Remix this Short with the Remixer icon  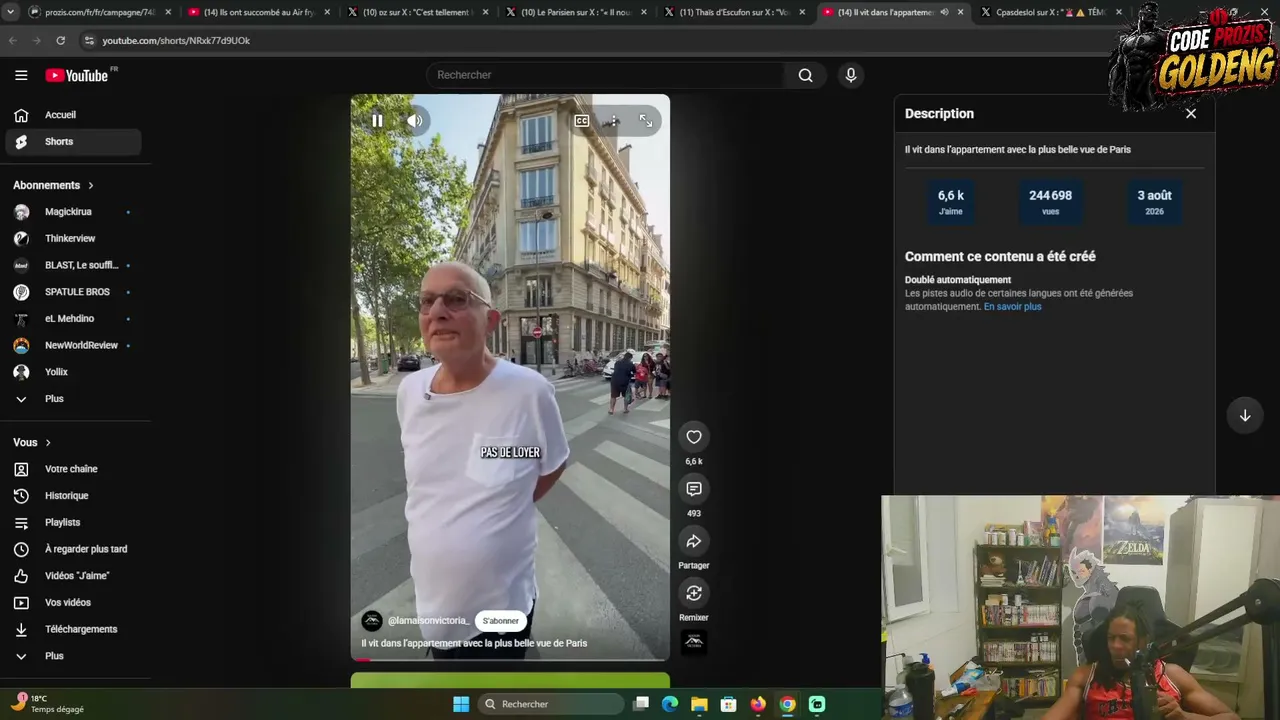pos(694,593)
